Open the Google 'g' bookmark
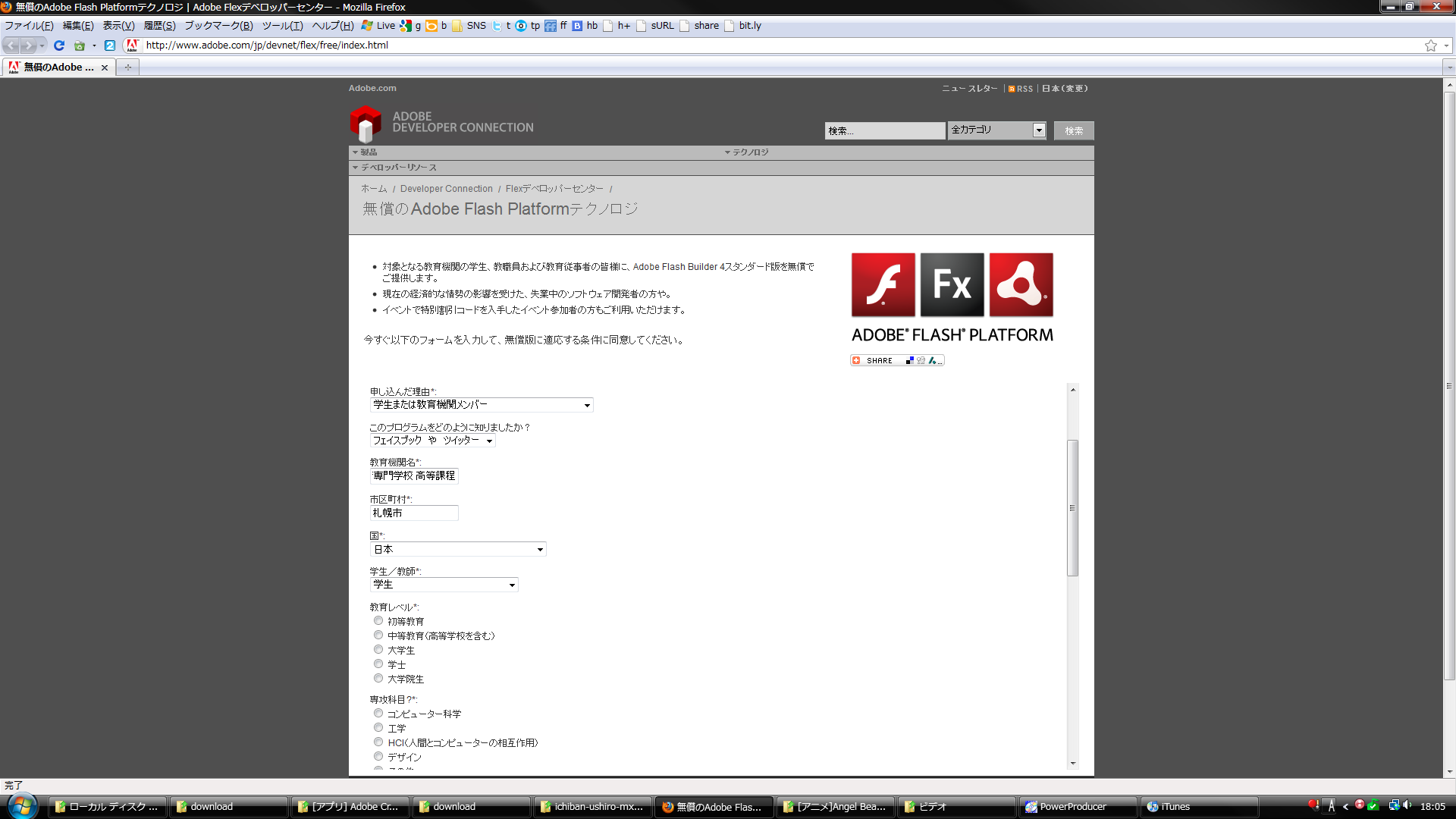The height and width of the screenshot is (819, 1456). click(x=411, y=26)
